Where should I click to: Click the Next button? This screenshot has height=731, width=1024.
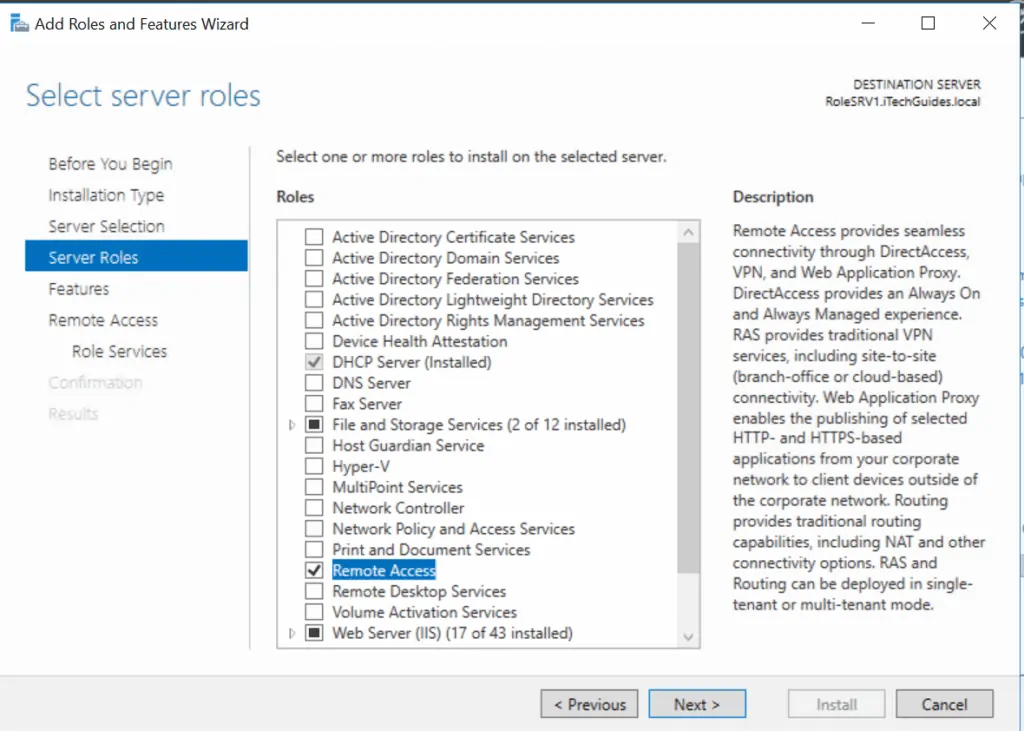[697, 704]
